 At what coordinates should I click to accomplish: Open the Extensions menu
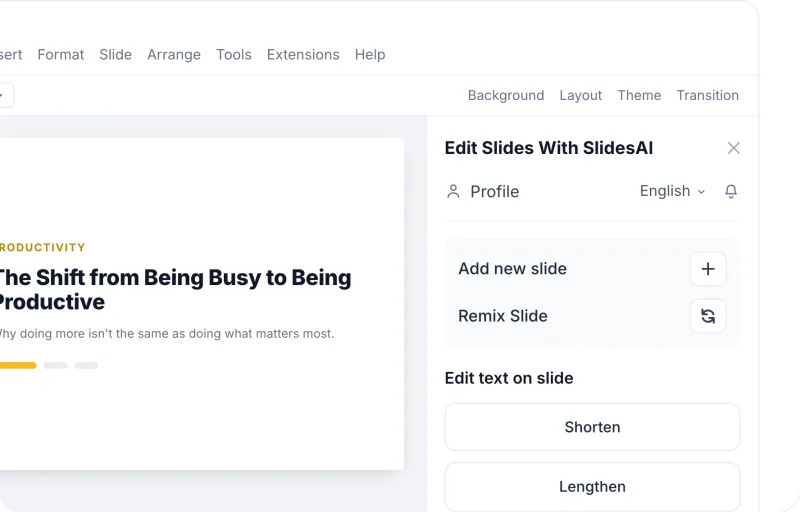click(x=303, y=55)
